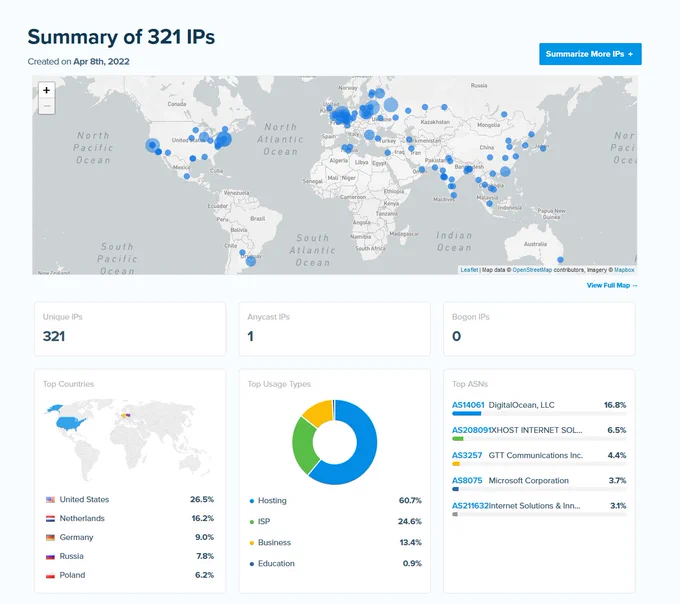Click the Hosting 60.7% value
Screen dimensions: 680x604
pos(410,501)
